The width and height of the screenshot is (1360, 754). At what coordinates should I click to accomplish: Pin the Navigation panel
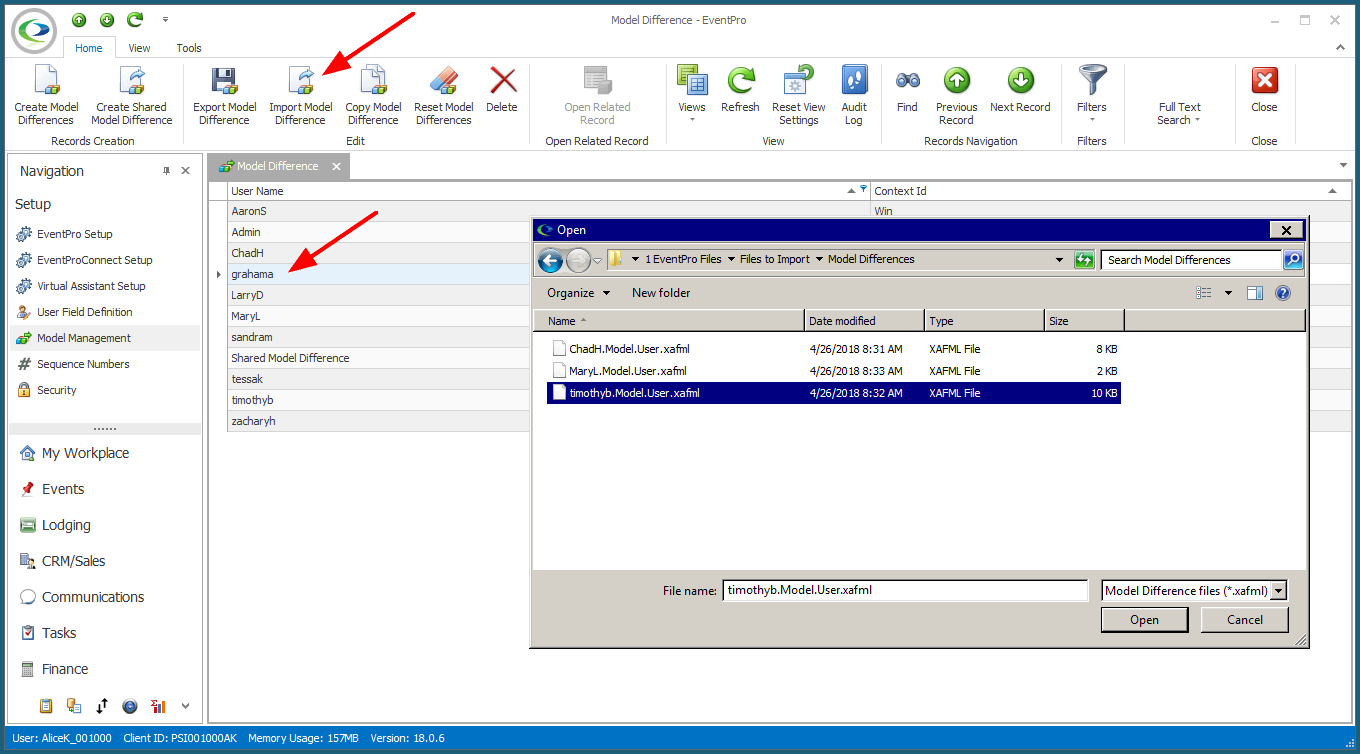(x=167, y=171)
